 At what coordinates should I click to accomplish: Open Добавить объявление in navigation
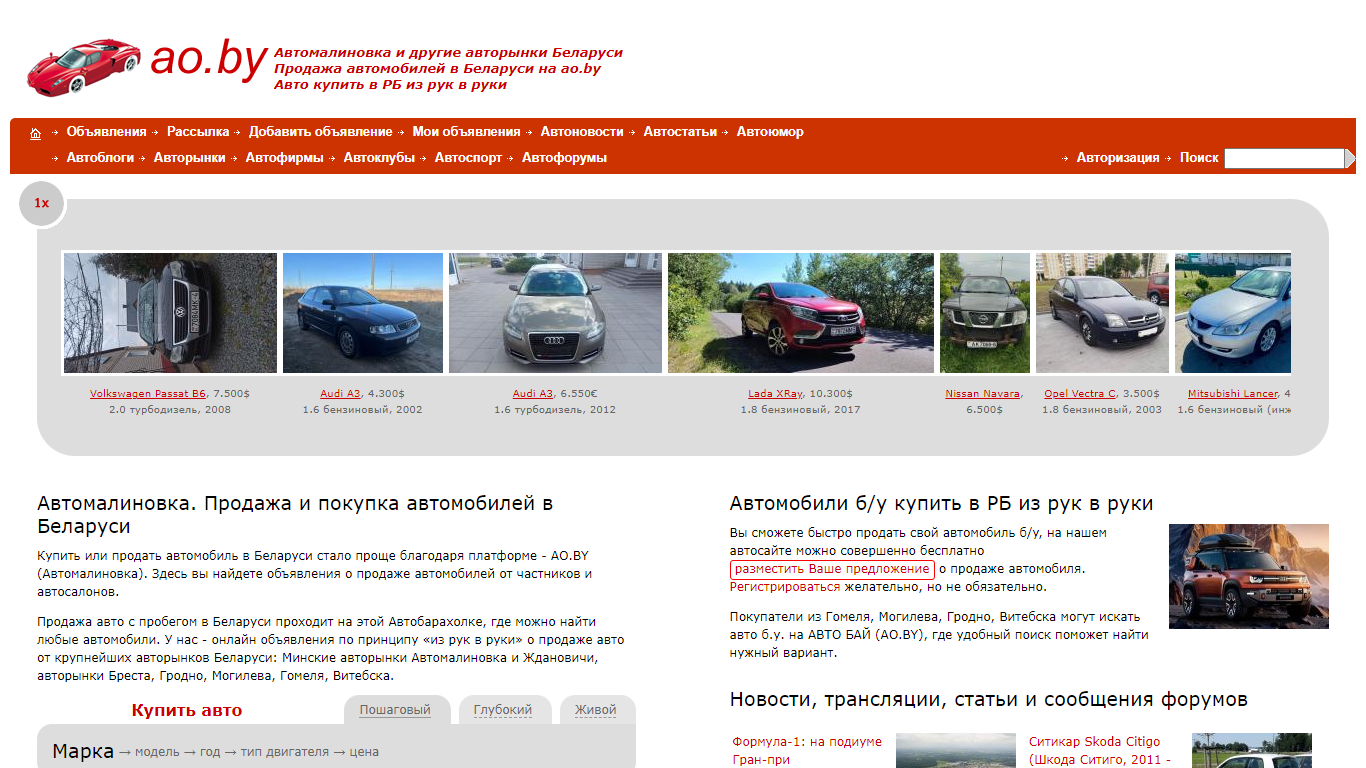pos(320,132)
